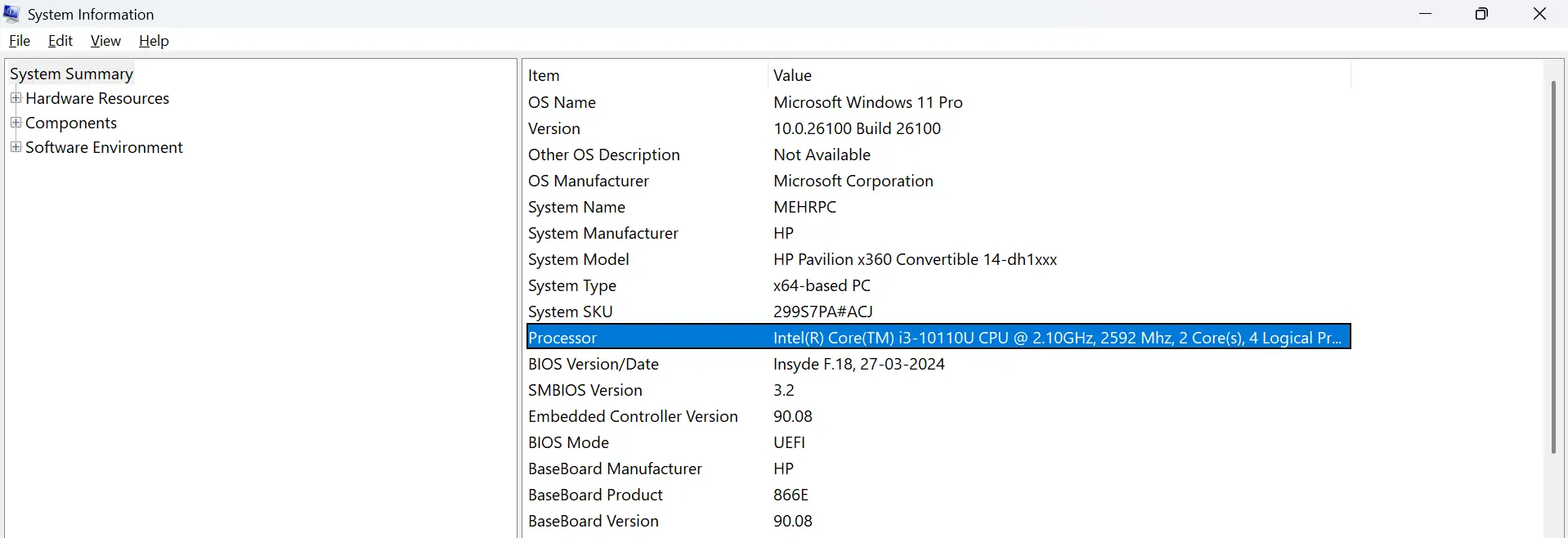This screenshot has width=1568, height=538.
Task: Select the OS Name row
Action: coord(562,102)
